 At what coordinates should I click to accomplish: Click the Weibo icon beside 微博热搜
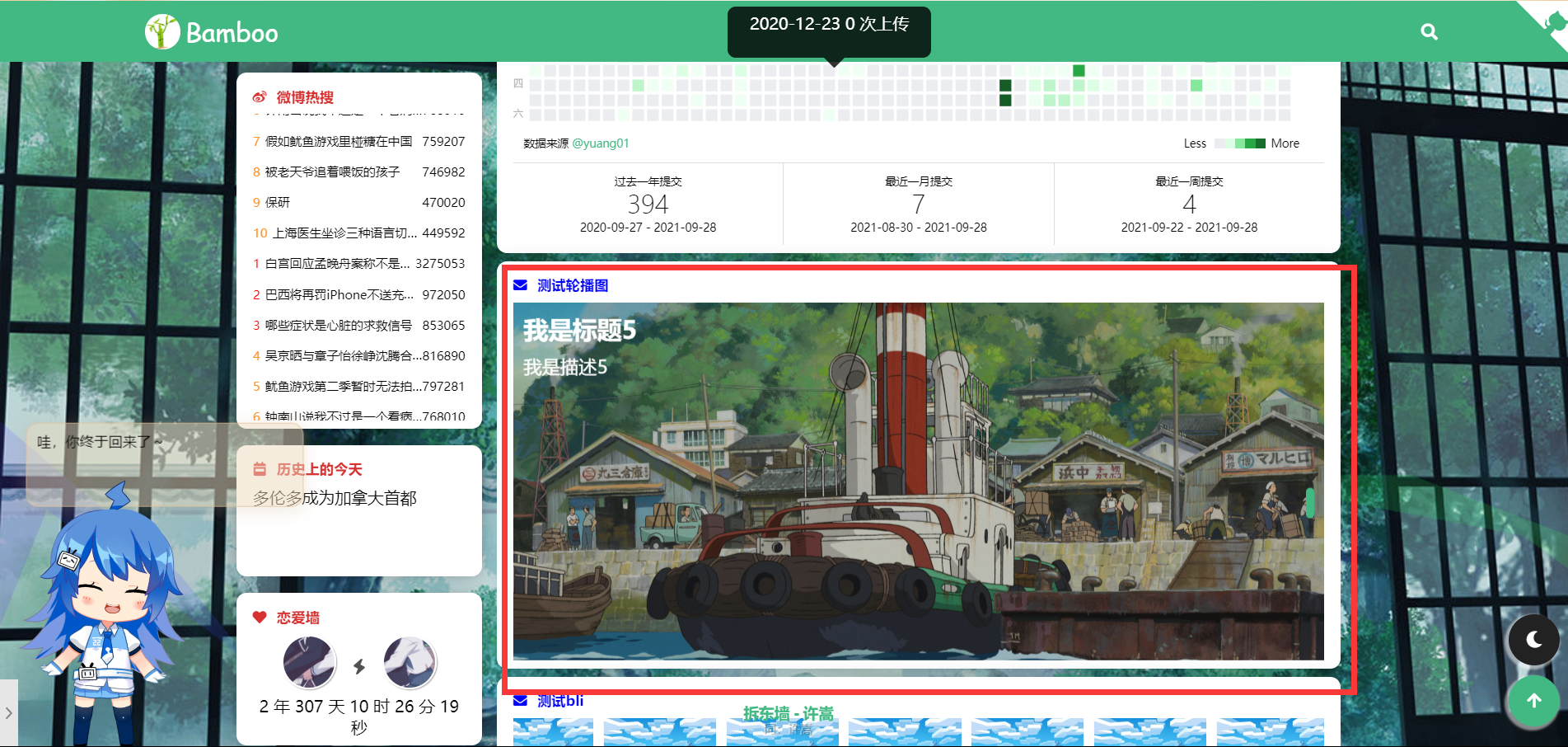click(x=260, y=97)
